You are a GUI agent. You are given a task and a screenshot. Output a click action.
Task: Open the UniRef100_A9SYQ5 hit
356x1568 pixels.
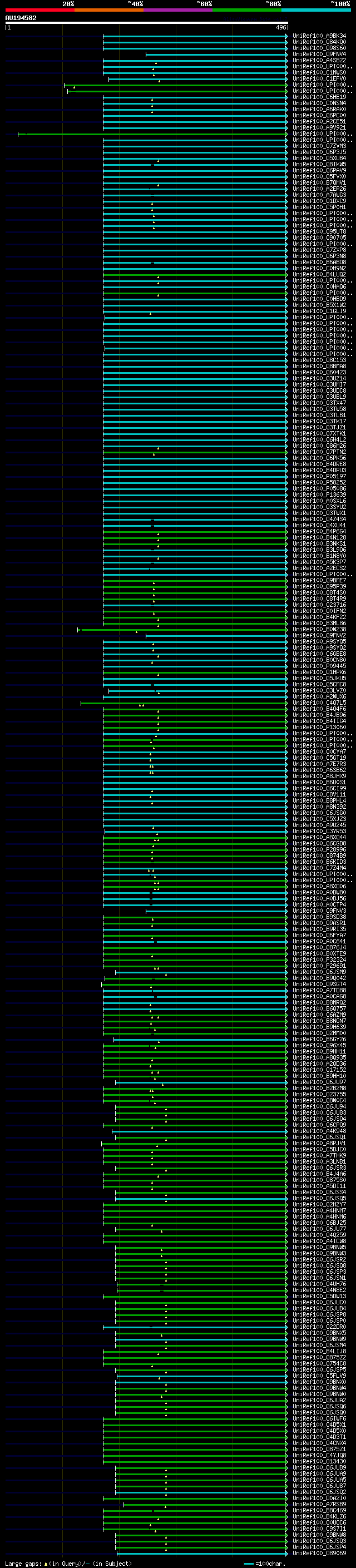pyautogui.click(x=319, y=641)
